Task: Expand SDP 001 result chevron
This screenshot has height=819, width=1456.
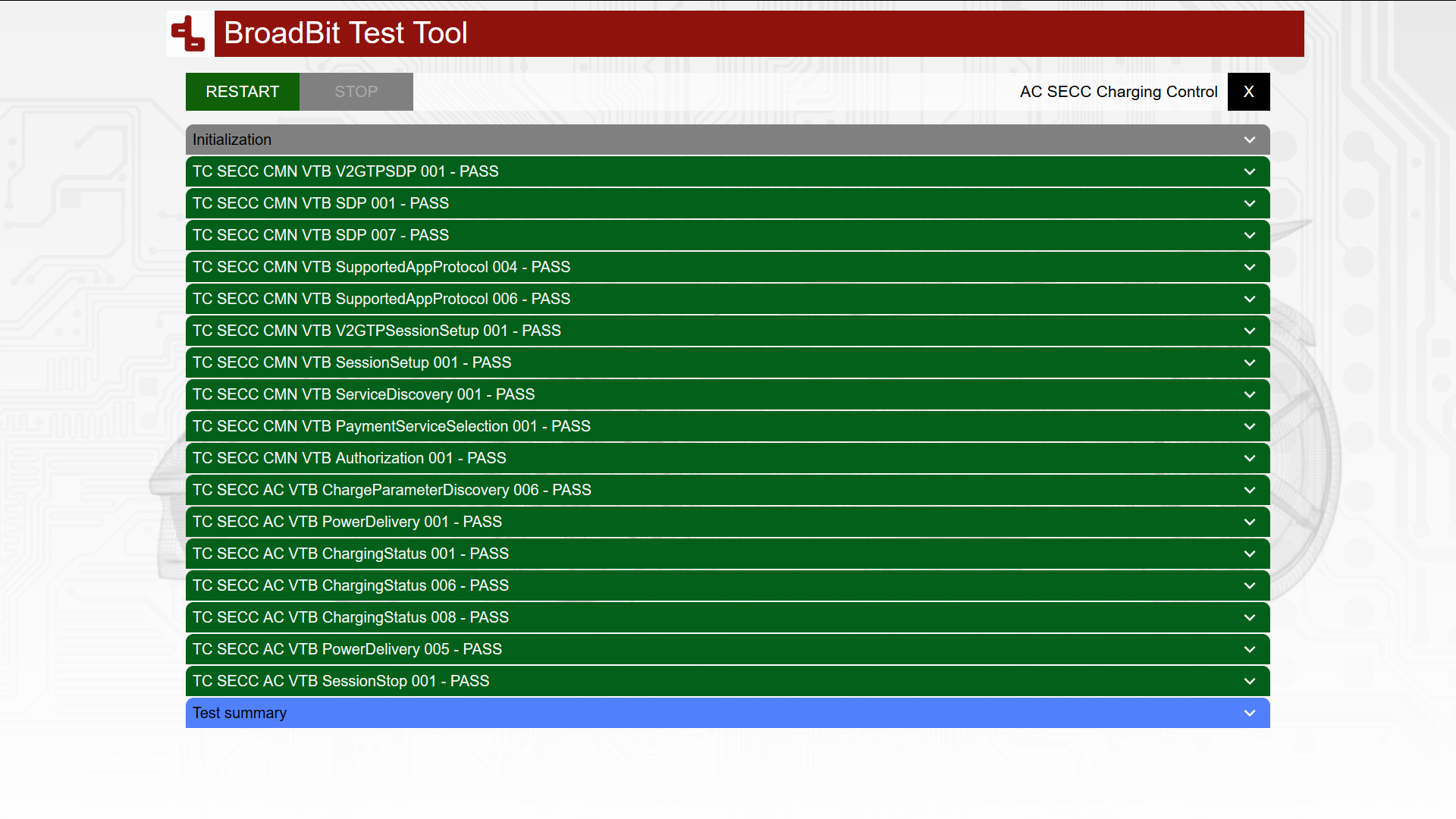Action: click(1250, 203)
